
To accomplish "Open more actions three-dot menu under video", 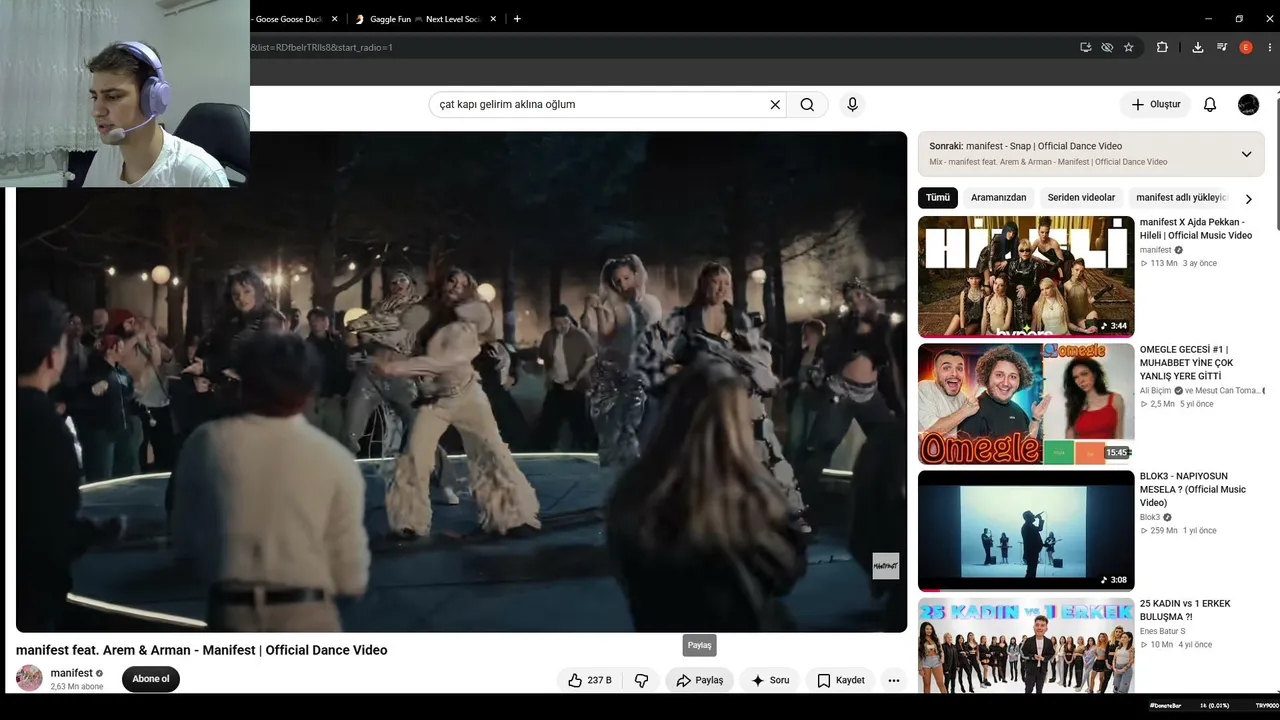I will click(x=894, y=680).
